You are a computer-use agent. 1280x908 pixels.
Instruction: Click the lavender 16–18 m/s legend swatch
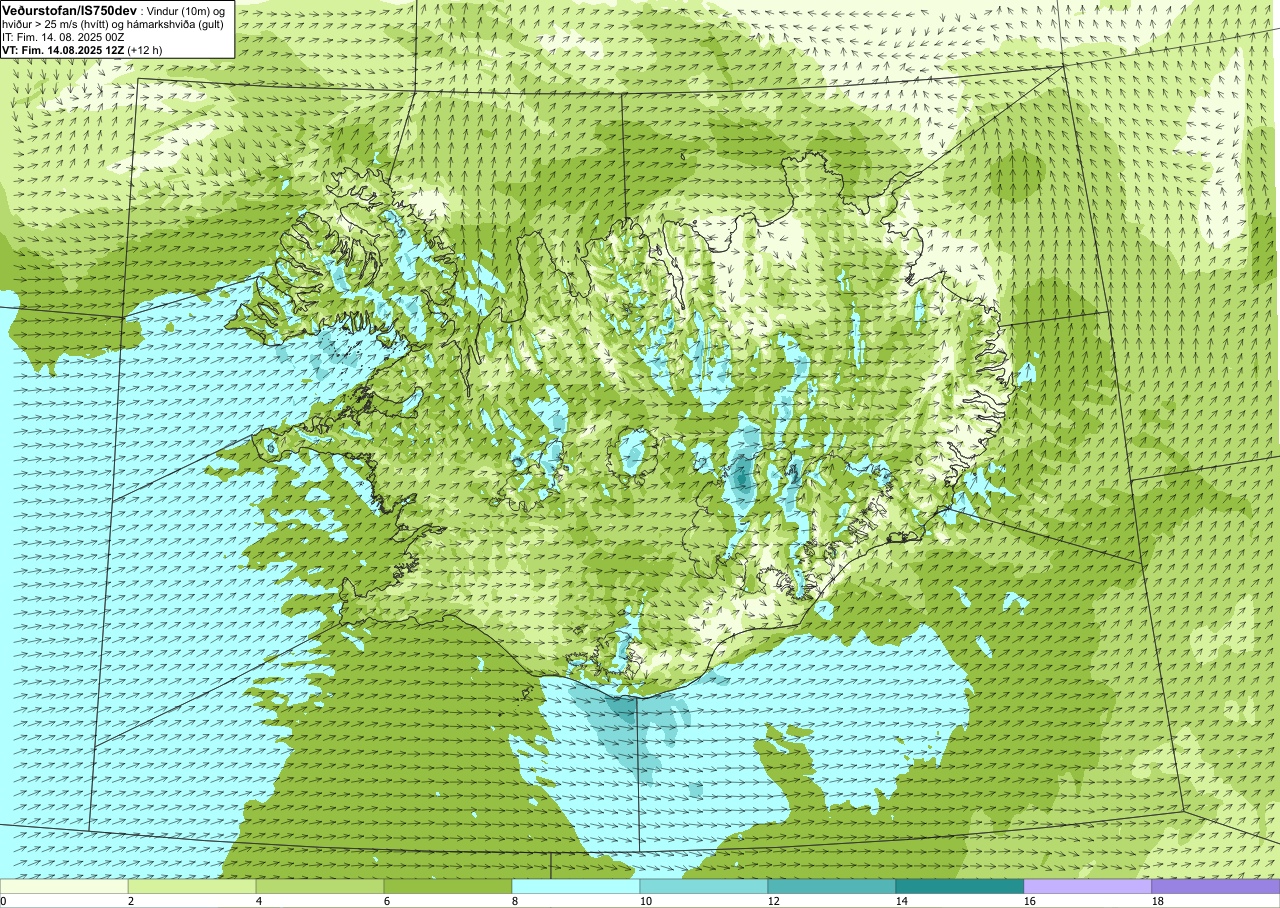tap(1088, 886)
